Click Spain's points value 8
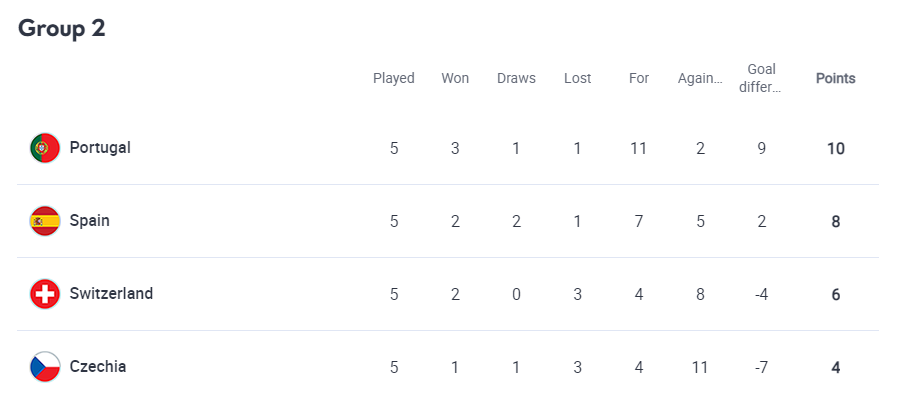 pyautogui.click(x=835, y=222)
